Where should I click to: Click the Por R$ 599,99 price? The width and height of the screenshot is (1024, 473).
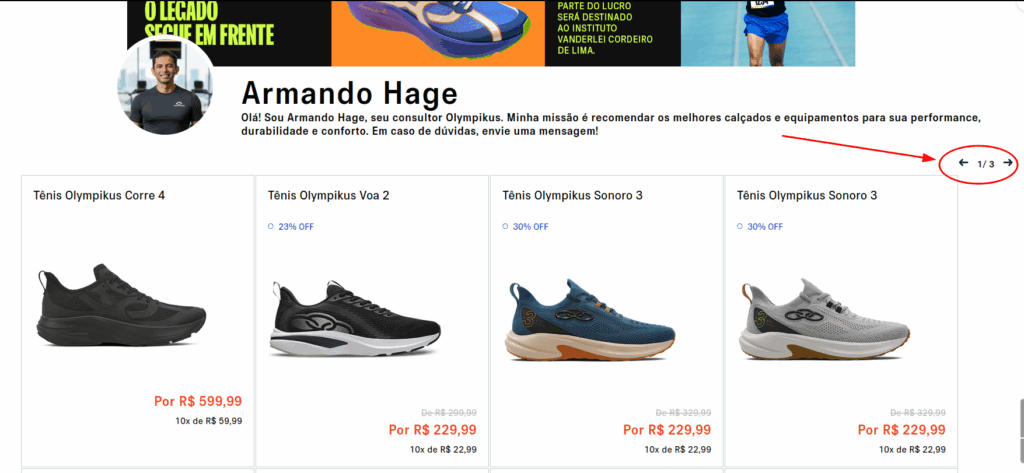198,401
